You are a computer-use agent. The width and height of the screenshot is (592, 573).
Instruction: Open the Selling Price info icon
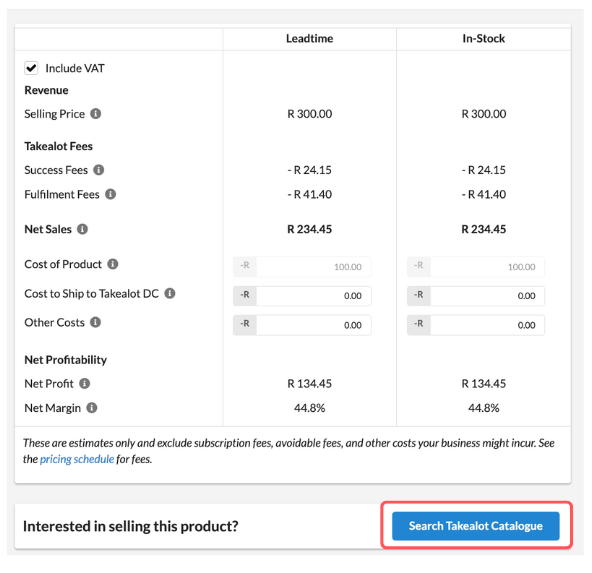[96, 114]
